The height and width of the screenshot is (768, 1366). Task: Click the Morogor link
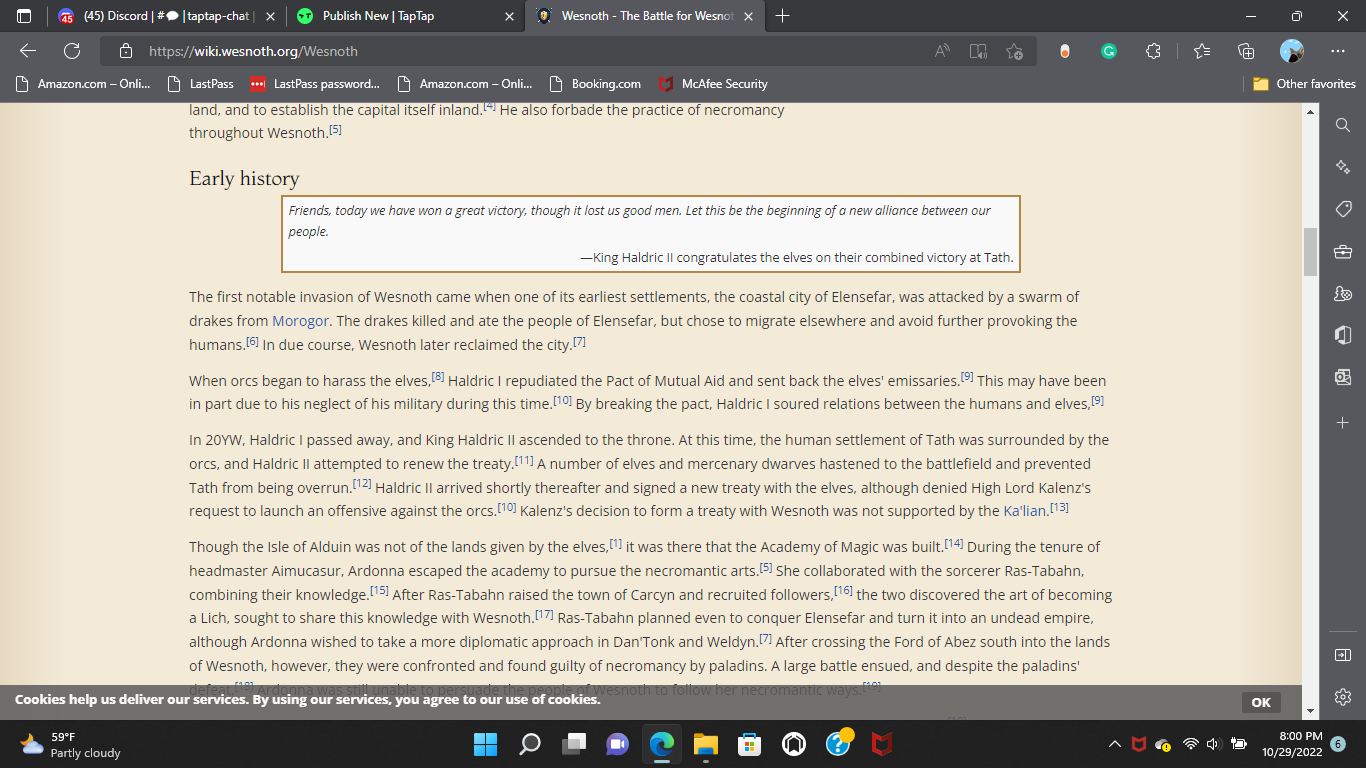click(x=301, y=321)
